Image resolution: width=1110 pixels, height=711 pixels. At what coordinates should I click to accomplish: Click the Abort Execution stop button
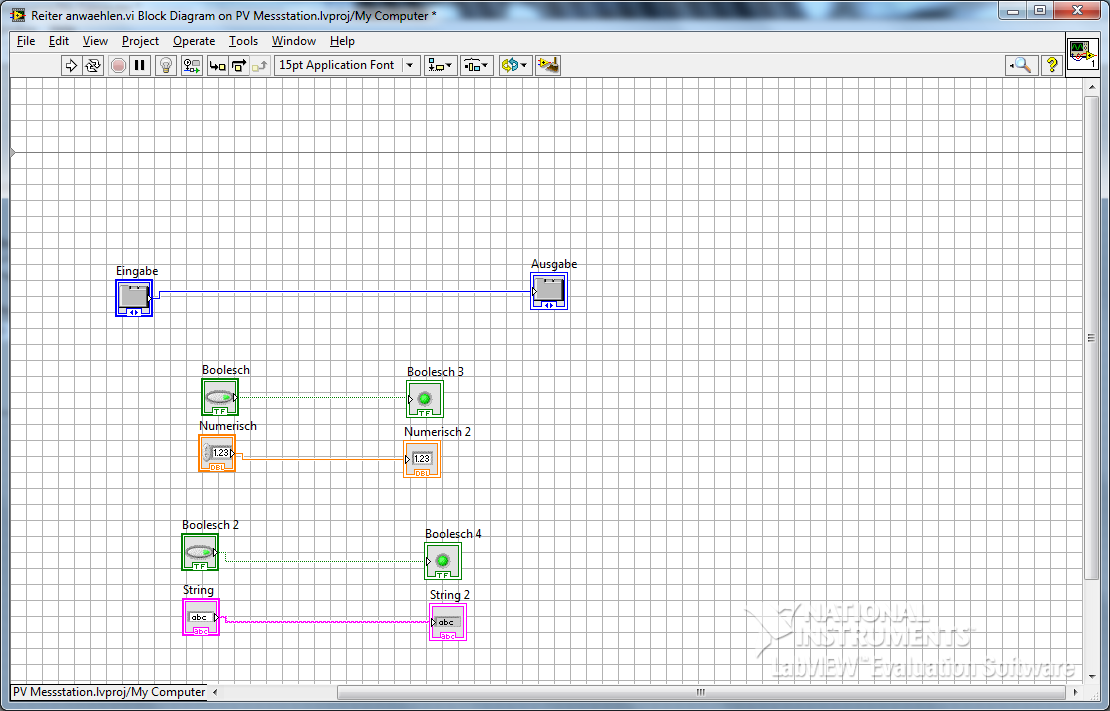click(118, 66)
